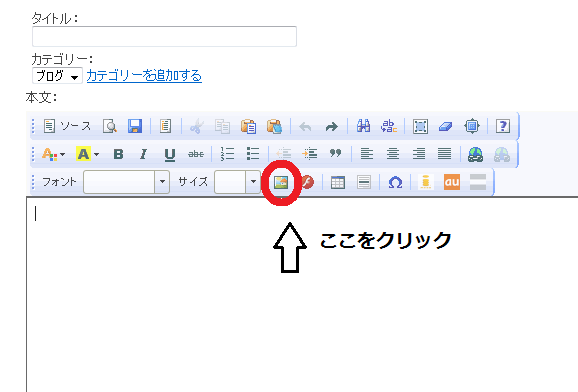Image resolution: width=578 pixels, height=392 pixels.
Task: Insert a horizontal line
Action: click(364, 182)
